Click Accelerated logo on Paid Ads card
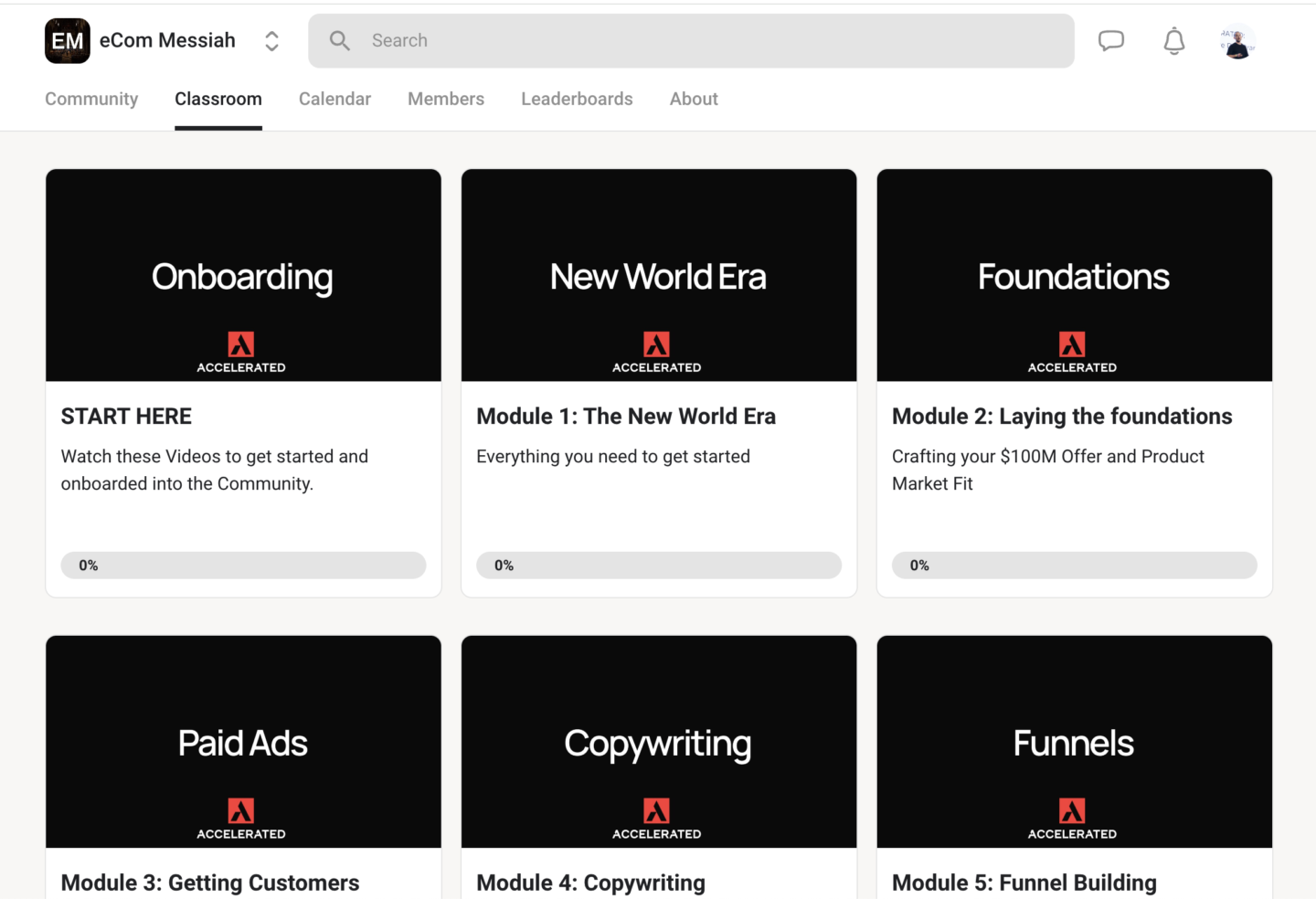 pos(241,819)
